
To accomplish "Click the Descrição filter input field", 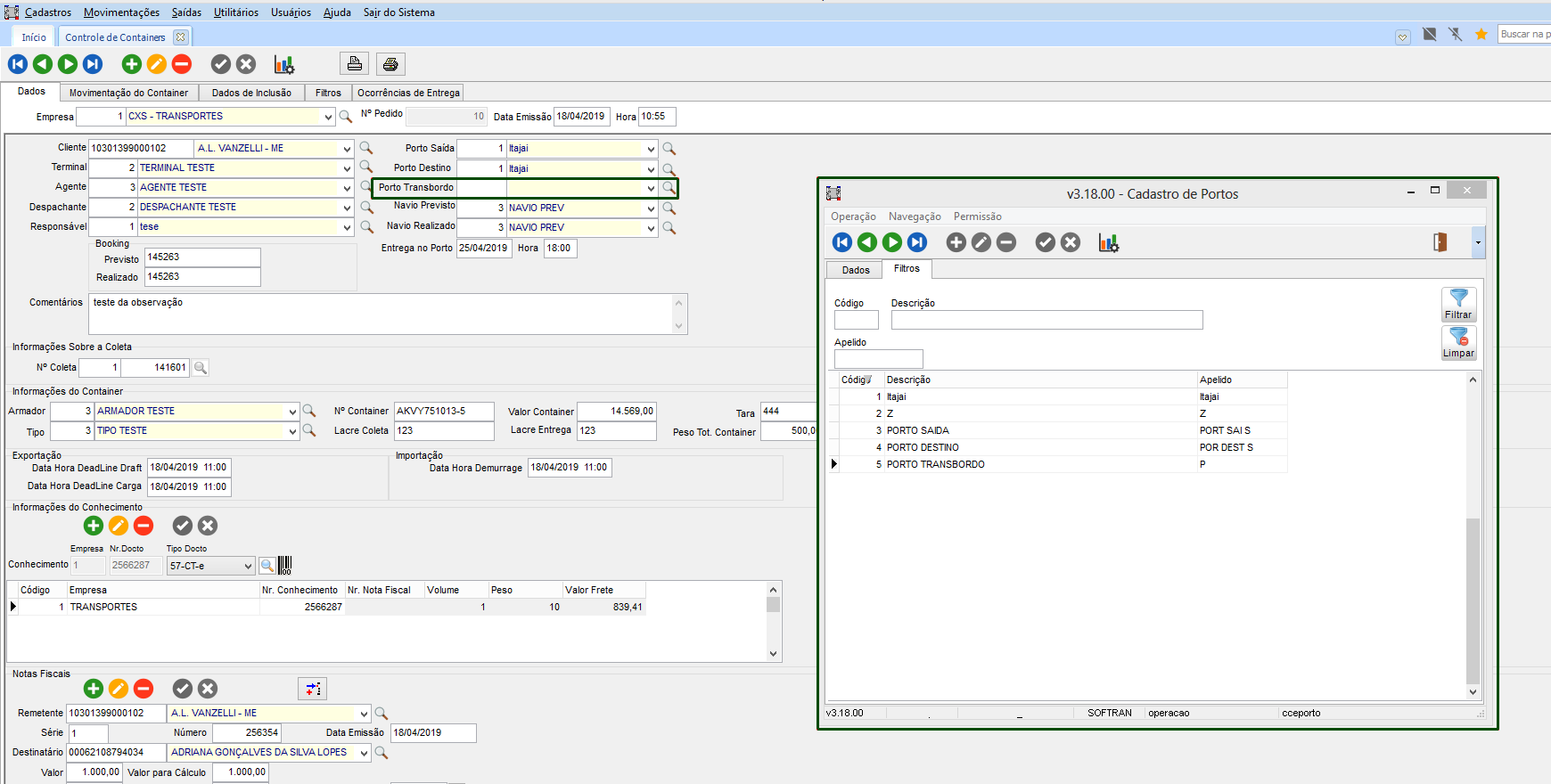I will (1046, 320).
